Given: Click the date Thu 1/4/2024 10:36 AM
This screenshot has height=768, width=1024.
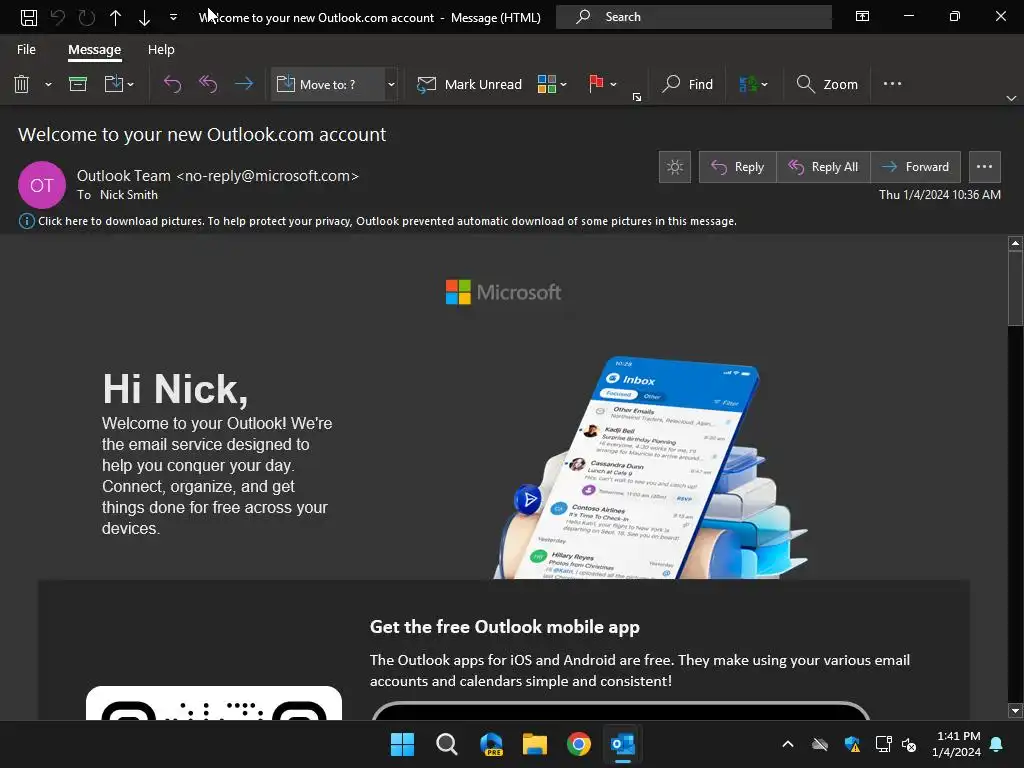Looking at the screenshot, I should pos(940,195).
